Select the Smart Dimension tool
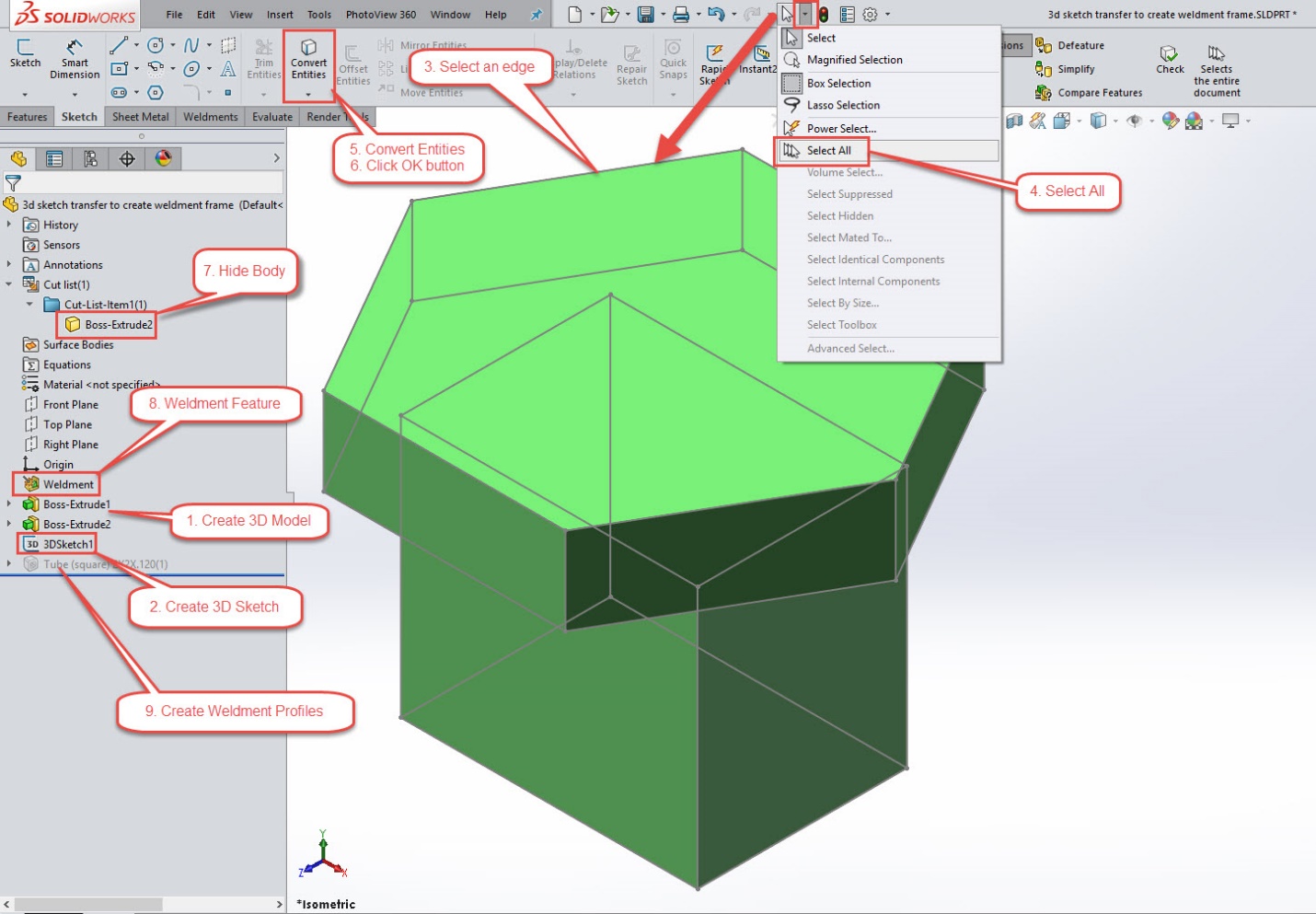This screenshot has height=914, width=1316. tap(75, 59)
